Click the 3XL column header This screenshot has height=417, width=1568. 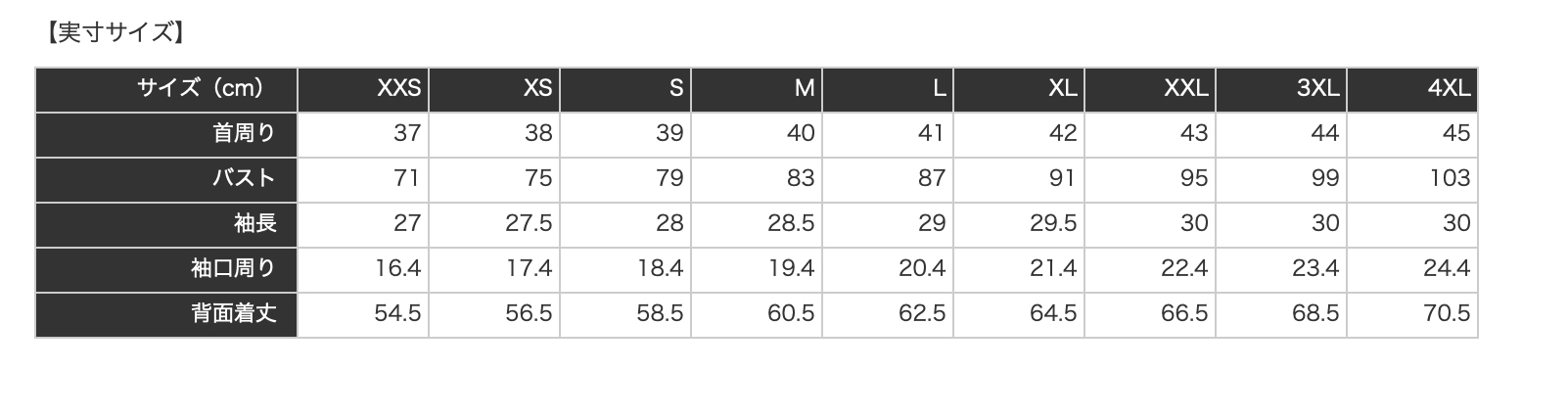pyautogui.click(x=1317, y=89)
